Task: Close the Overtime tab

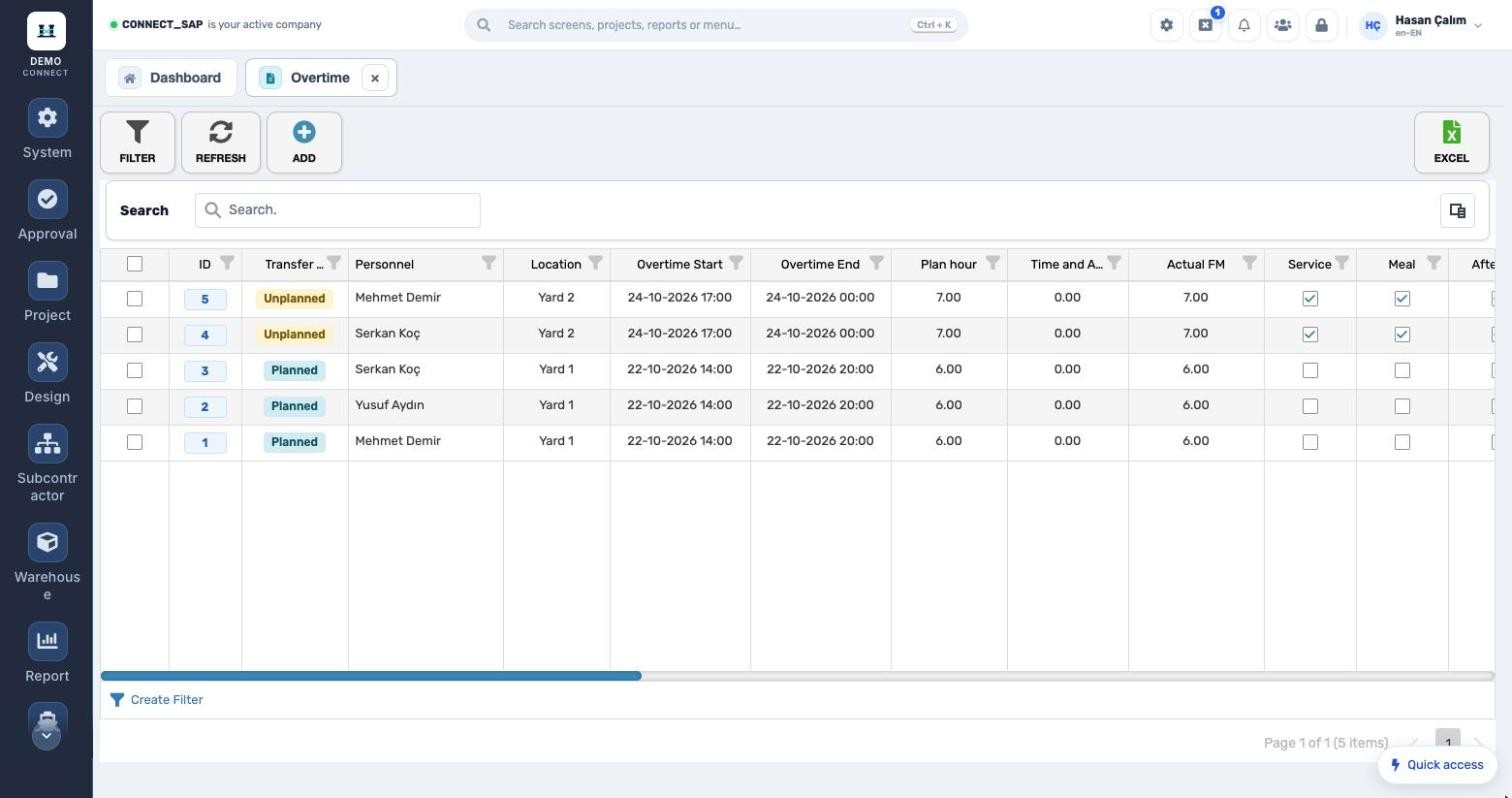Action: coord(375,78)
